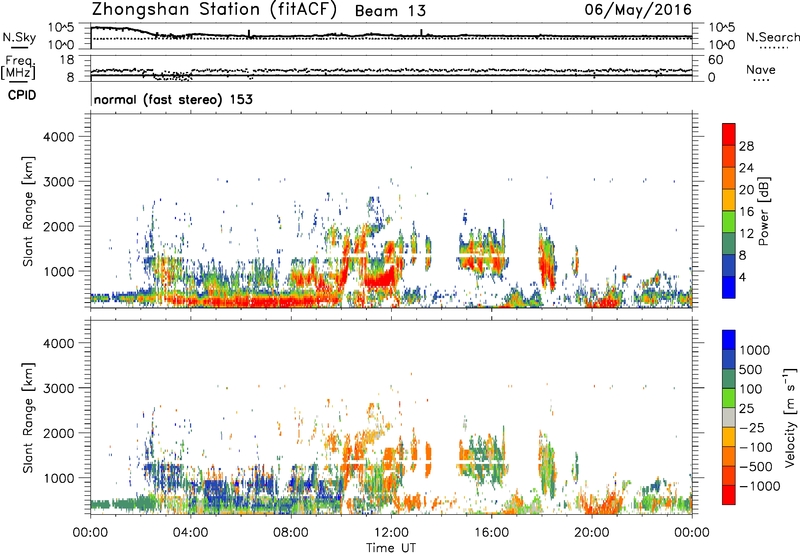This screenshot has width=800, height=554.
Task: Click the '08:00' time tick label
Action: pos(291,533)
